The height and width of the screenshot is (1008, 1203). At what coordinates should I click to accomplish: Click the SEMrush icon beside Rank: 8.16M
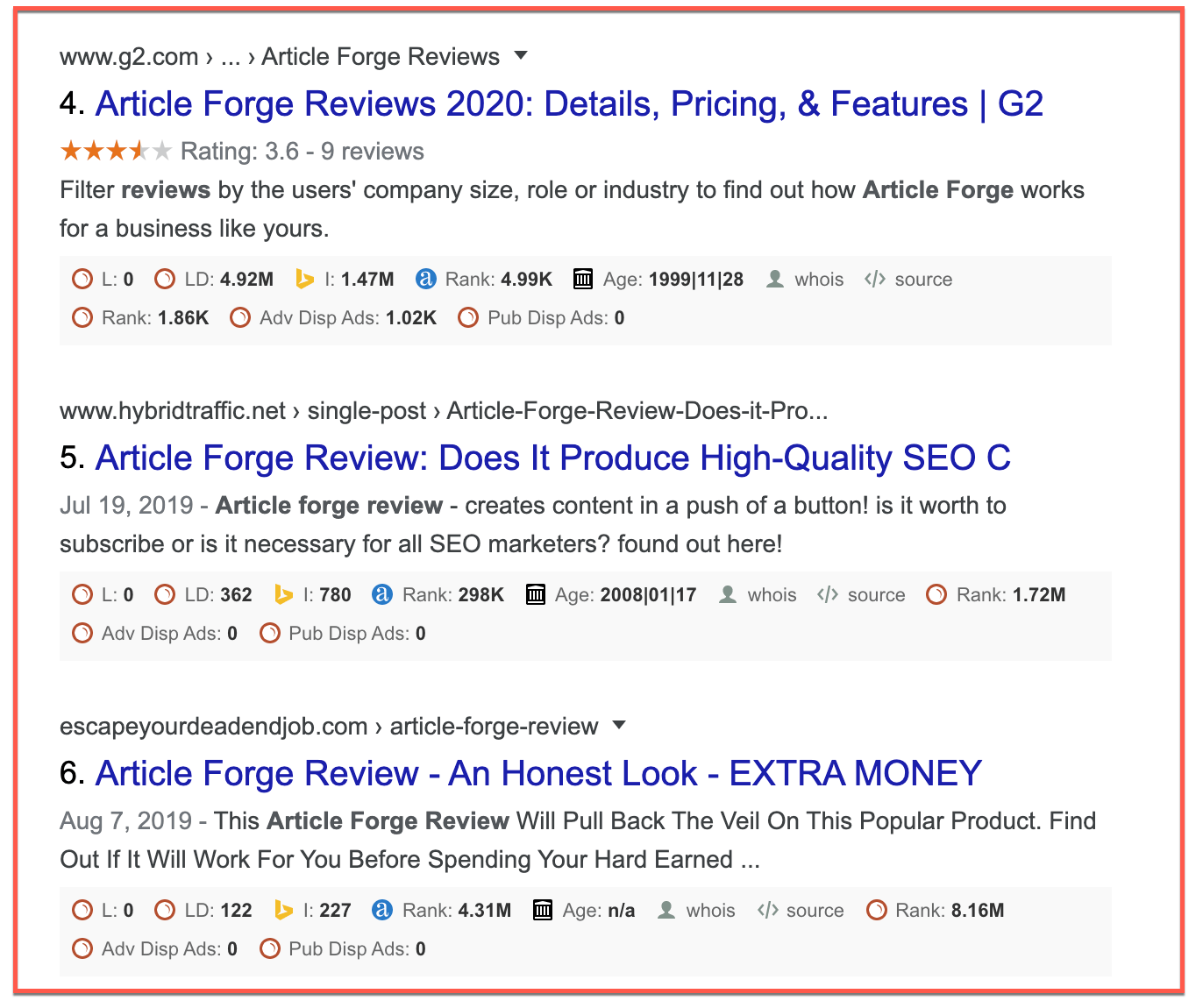tap(876, 911)
